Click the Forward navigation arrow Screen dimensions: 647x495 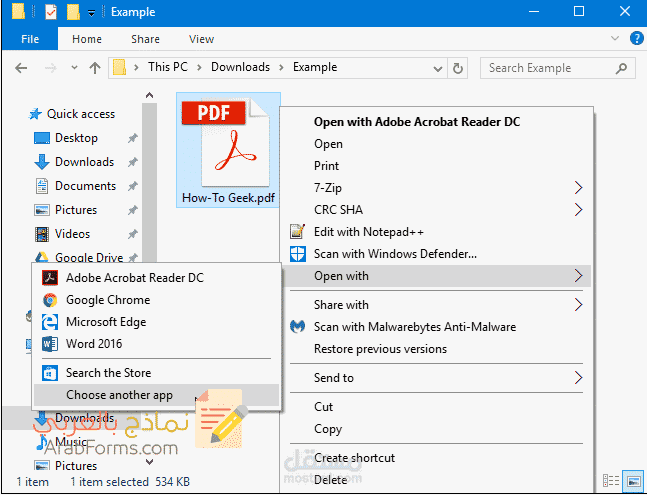(50, 68)
